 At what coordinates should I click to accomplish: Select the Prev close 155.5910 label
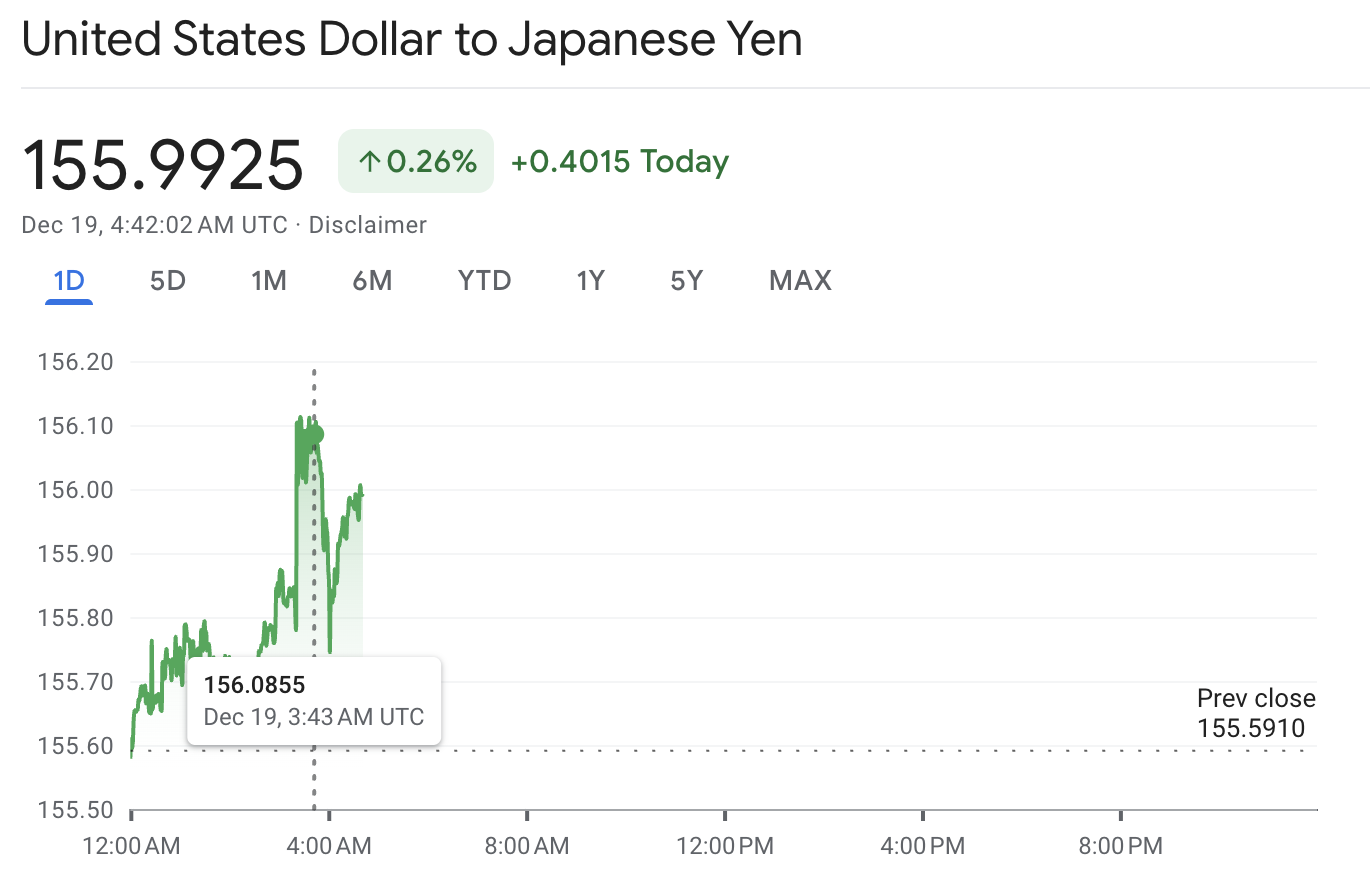click(1256, 712)
